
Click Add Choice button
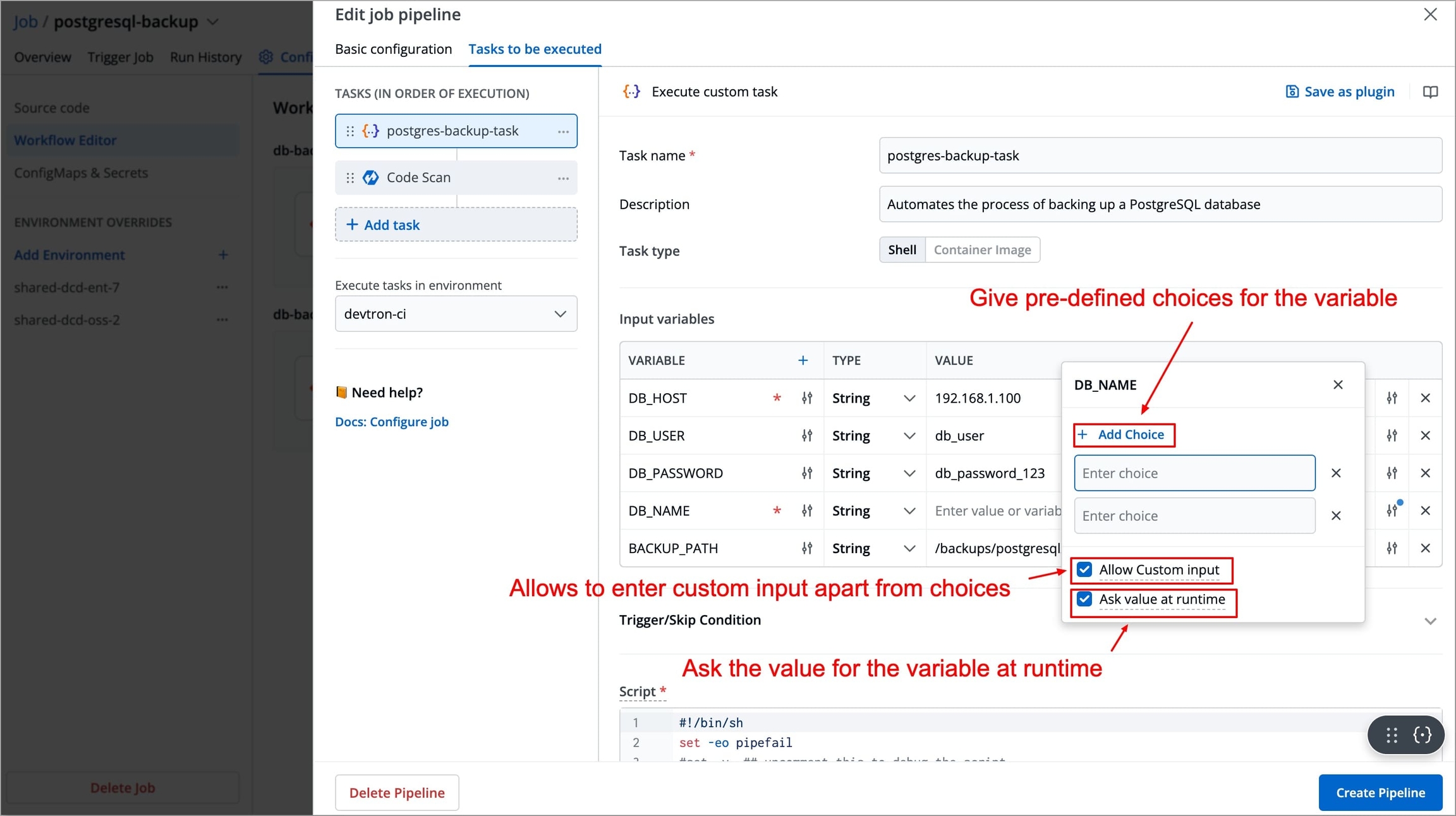point(1124,435)
